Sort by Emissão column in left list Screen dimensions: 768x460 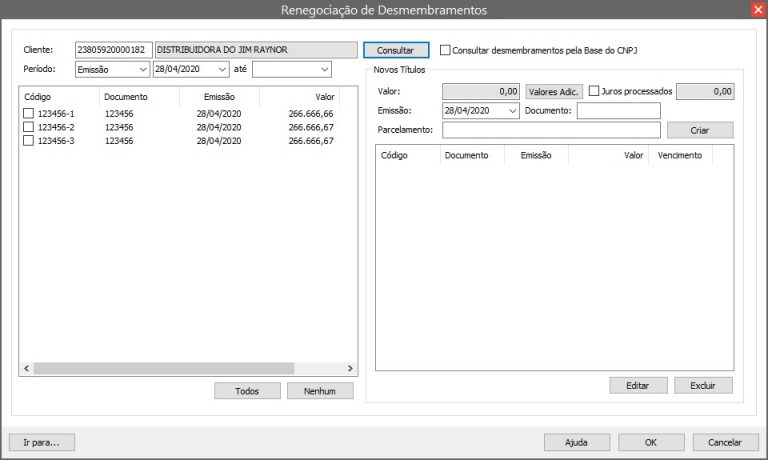pyautogui.click(x=219, y=97)
